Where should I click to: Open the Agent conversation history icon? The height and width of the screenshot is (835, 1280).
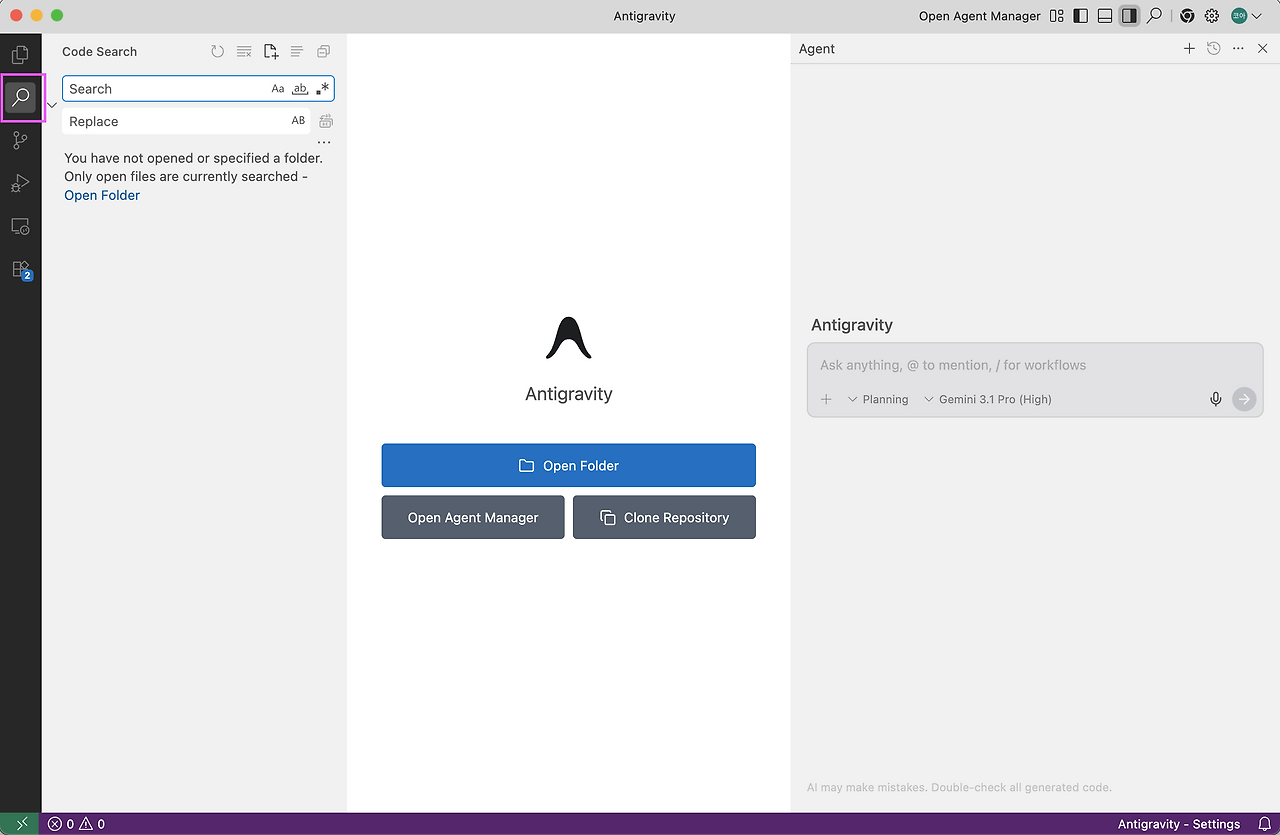(1214, 48)
